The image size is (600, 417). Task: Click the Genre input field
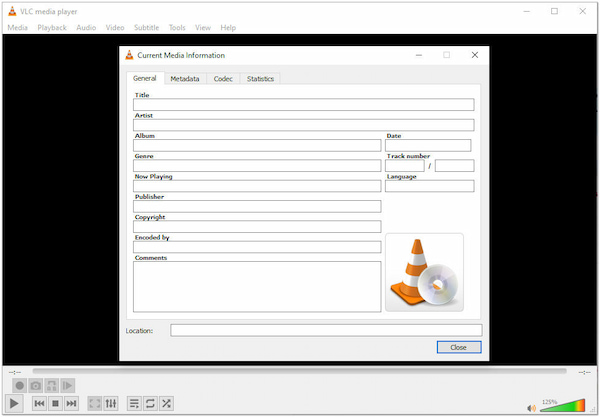point(257,166)
